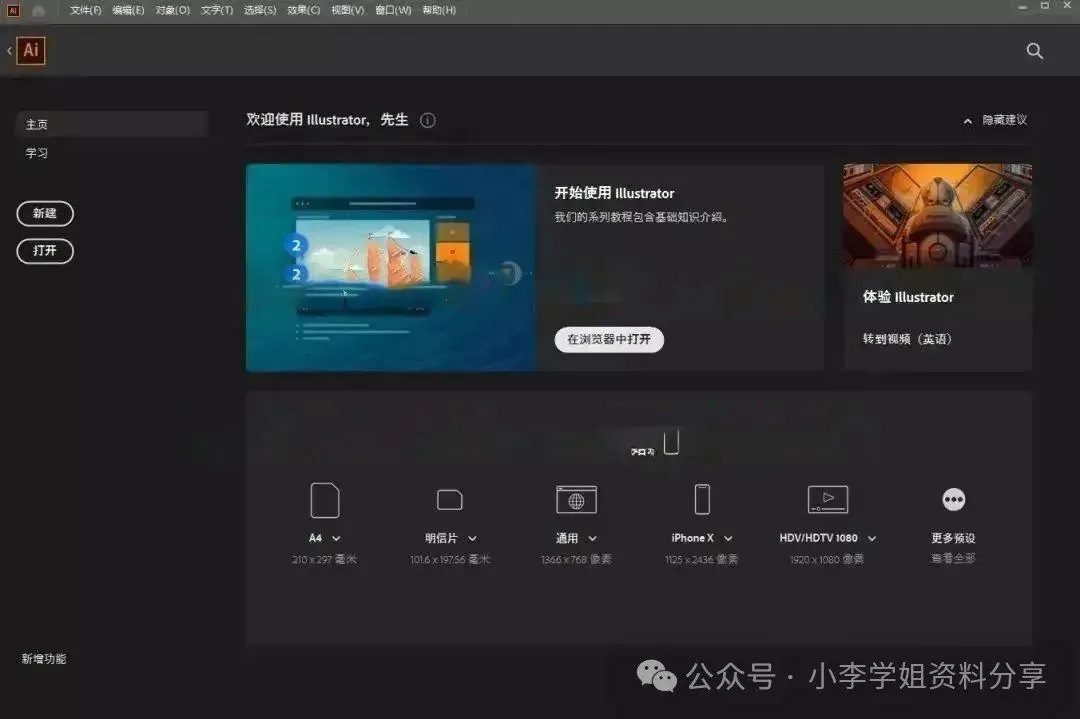Viewport: 1080px width, 719px height.
Task: Click the back arrow left of the Ai logo
Action: click(9, 50)
